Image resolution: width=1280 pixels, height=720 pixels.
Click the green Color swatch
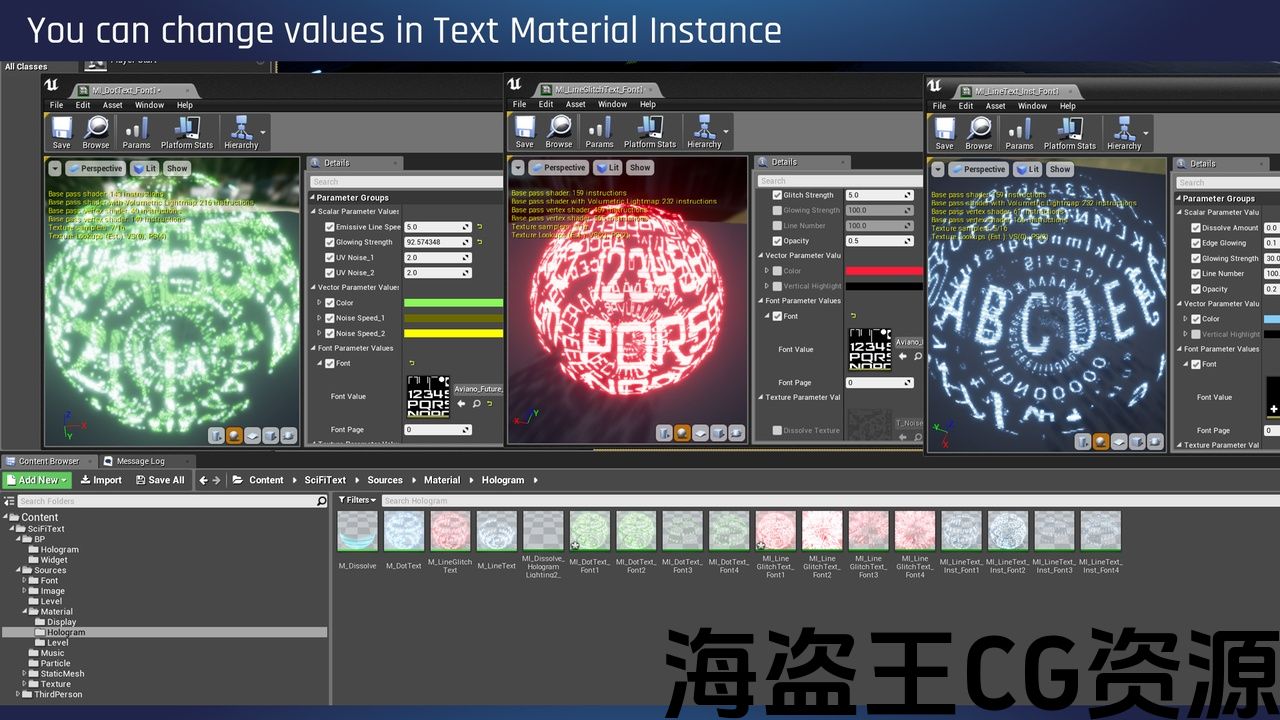(x=453, y=303)
